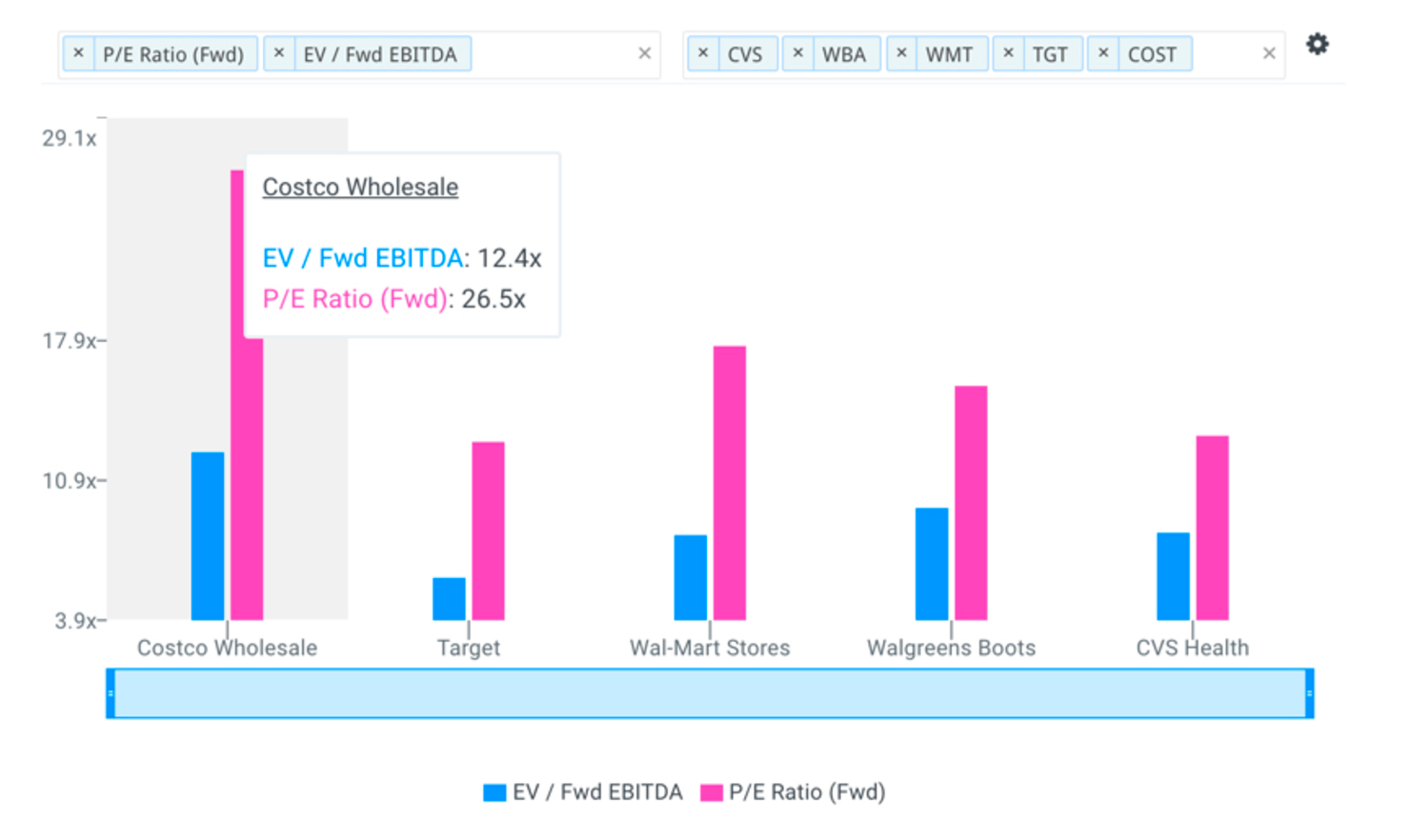1410x840 pixels.
Task: Click the tickers input field empty area
Action: pos(1225,54)
